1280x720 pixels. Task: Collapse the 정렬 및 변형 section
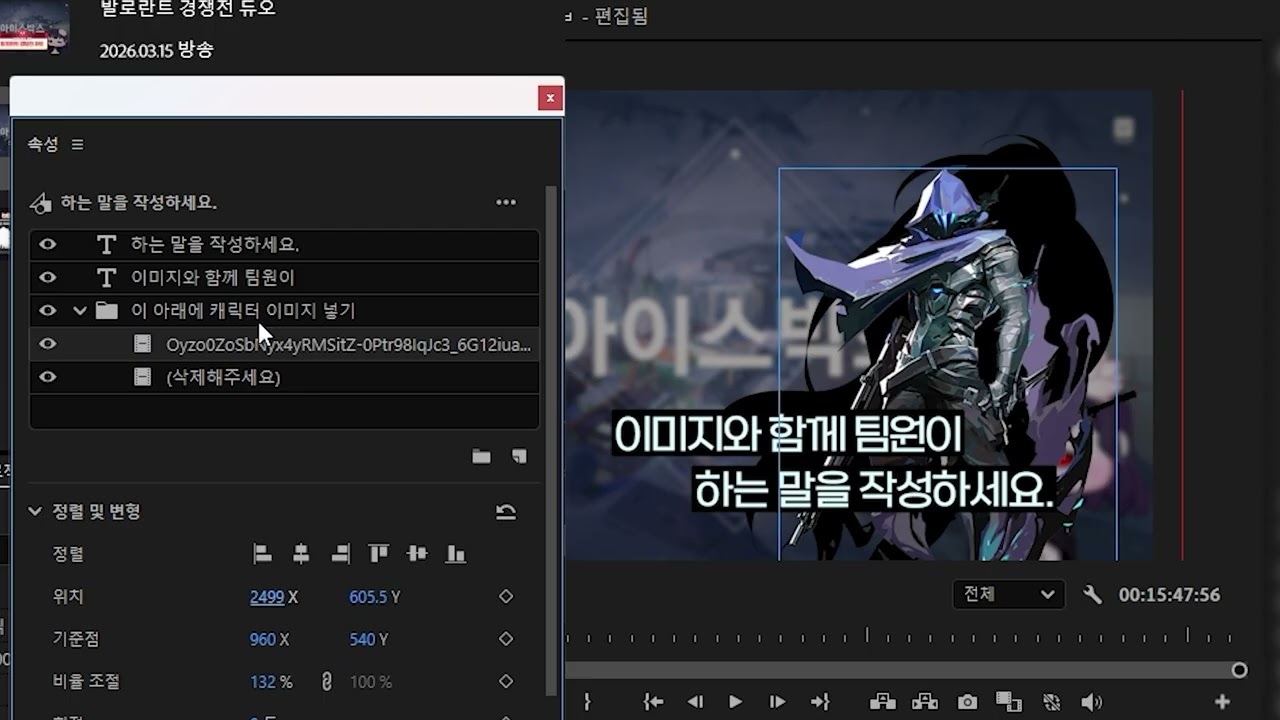tap(35, 512)
